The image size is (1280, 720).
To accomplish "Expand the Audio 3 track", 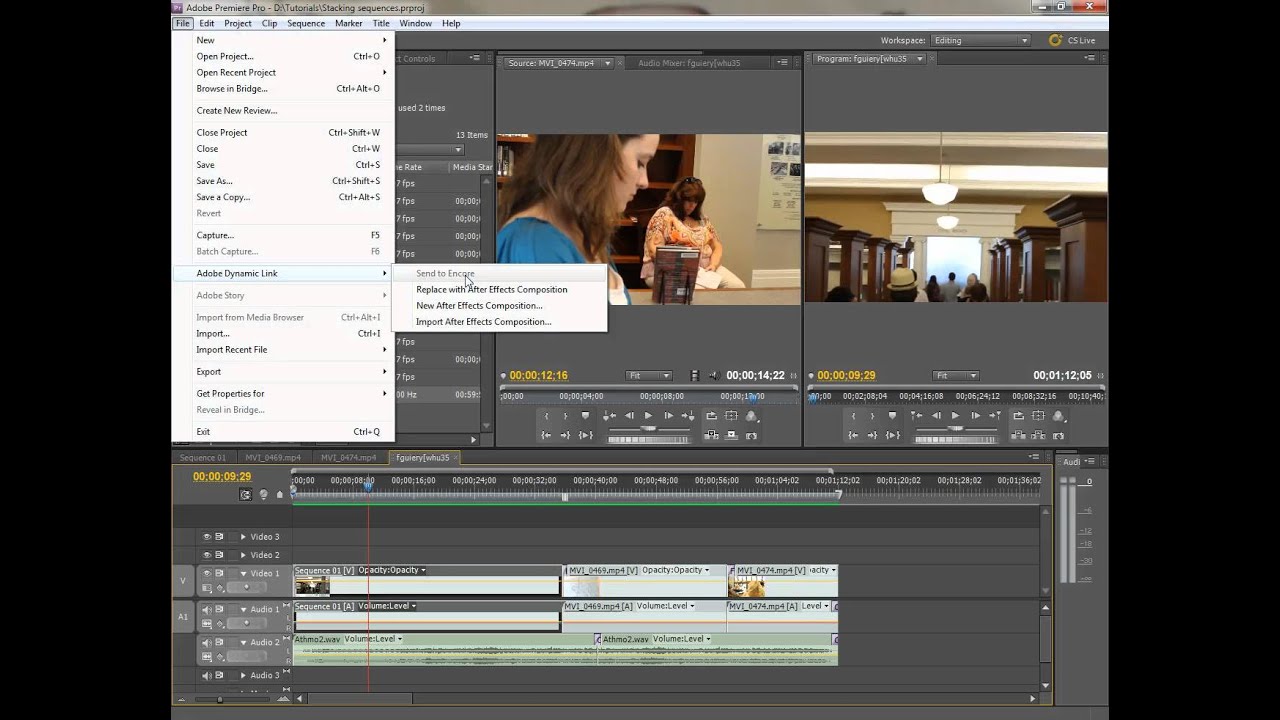I will (x=243, y=676).
